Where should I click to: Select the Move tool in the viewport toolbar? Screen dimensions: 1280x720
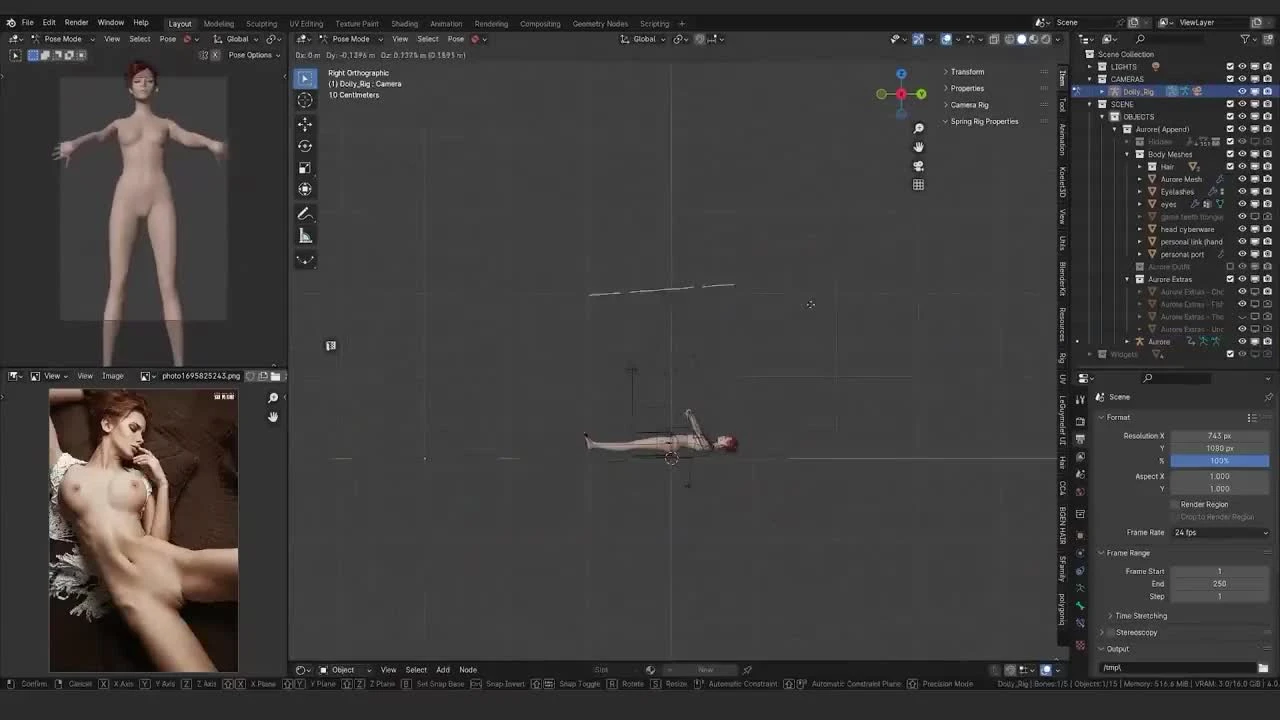tap(305, 124)
